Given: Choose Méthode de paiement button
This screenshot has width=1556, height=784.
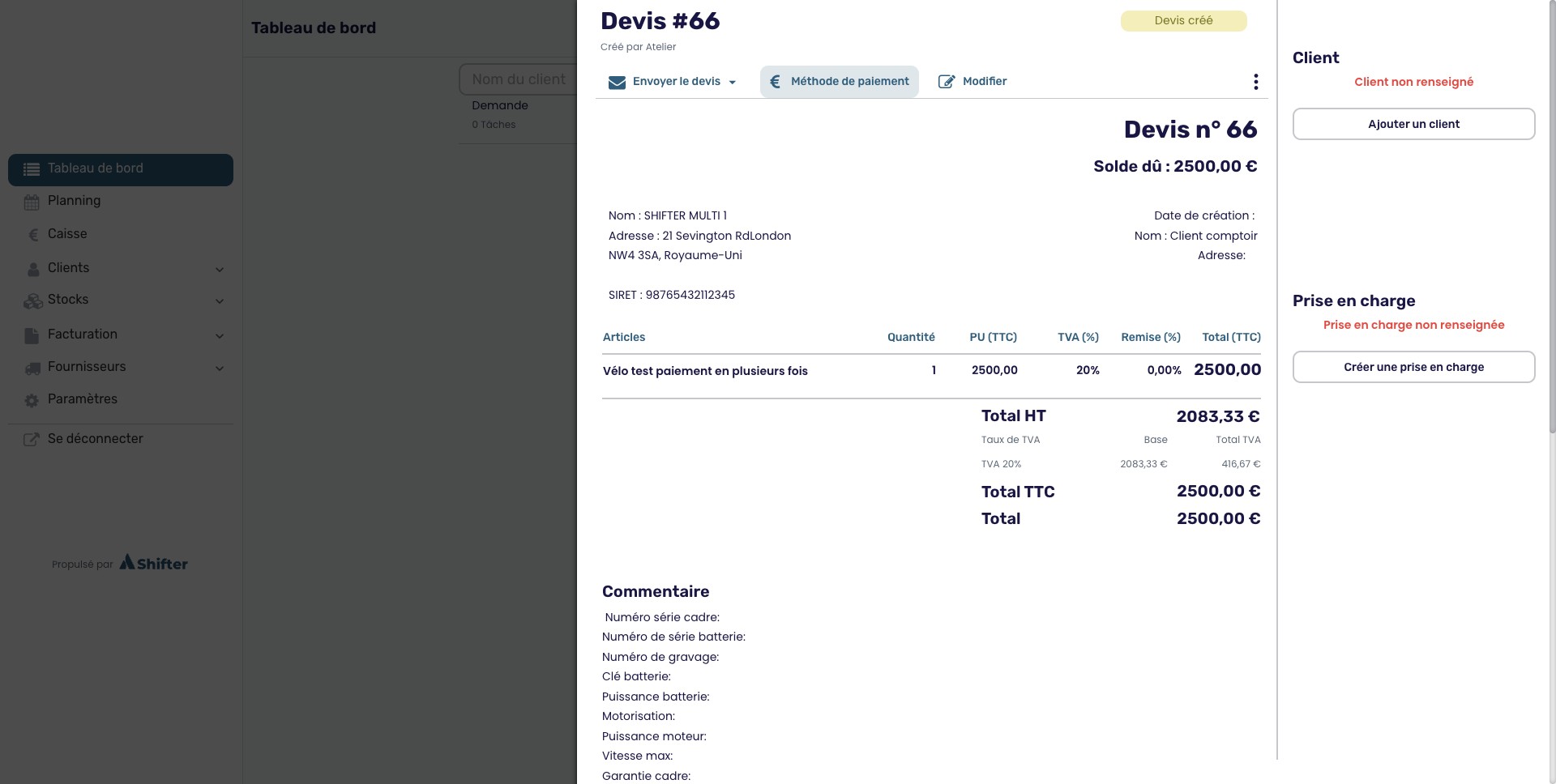Looking at the screenshot, I should 840,82.
